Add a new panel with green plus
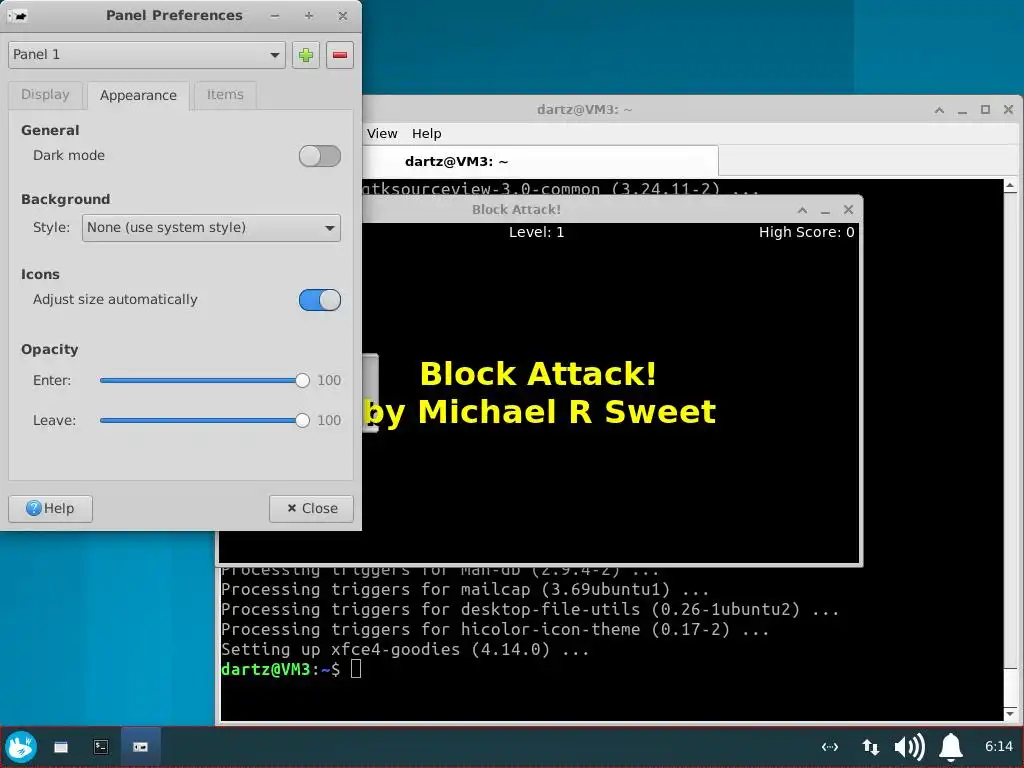Viewport: 1024px width, 768px height. click(x=306, y=55)
